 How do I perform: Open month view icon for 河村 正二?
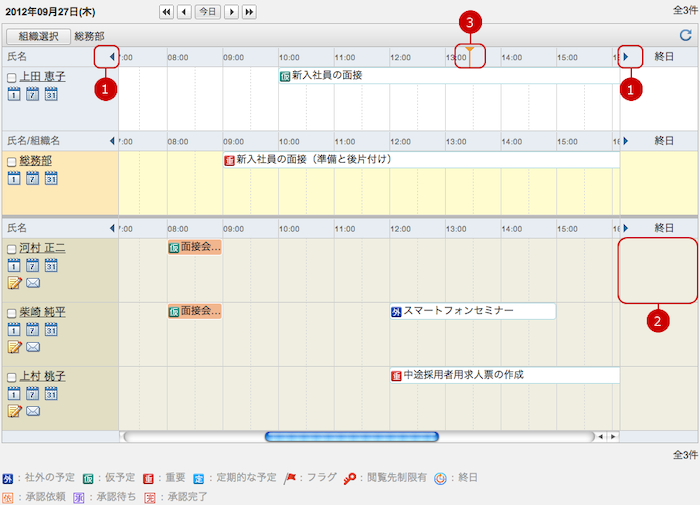51,265
